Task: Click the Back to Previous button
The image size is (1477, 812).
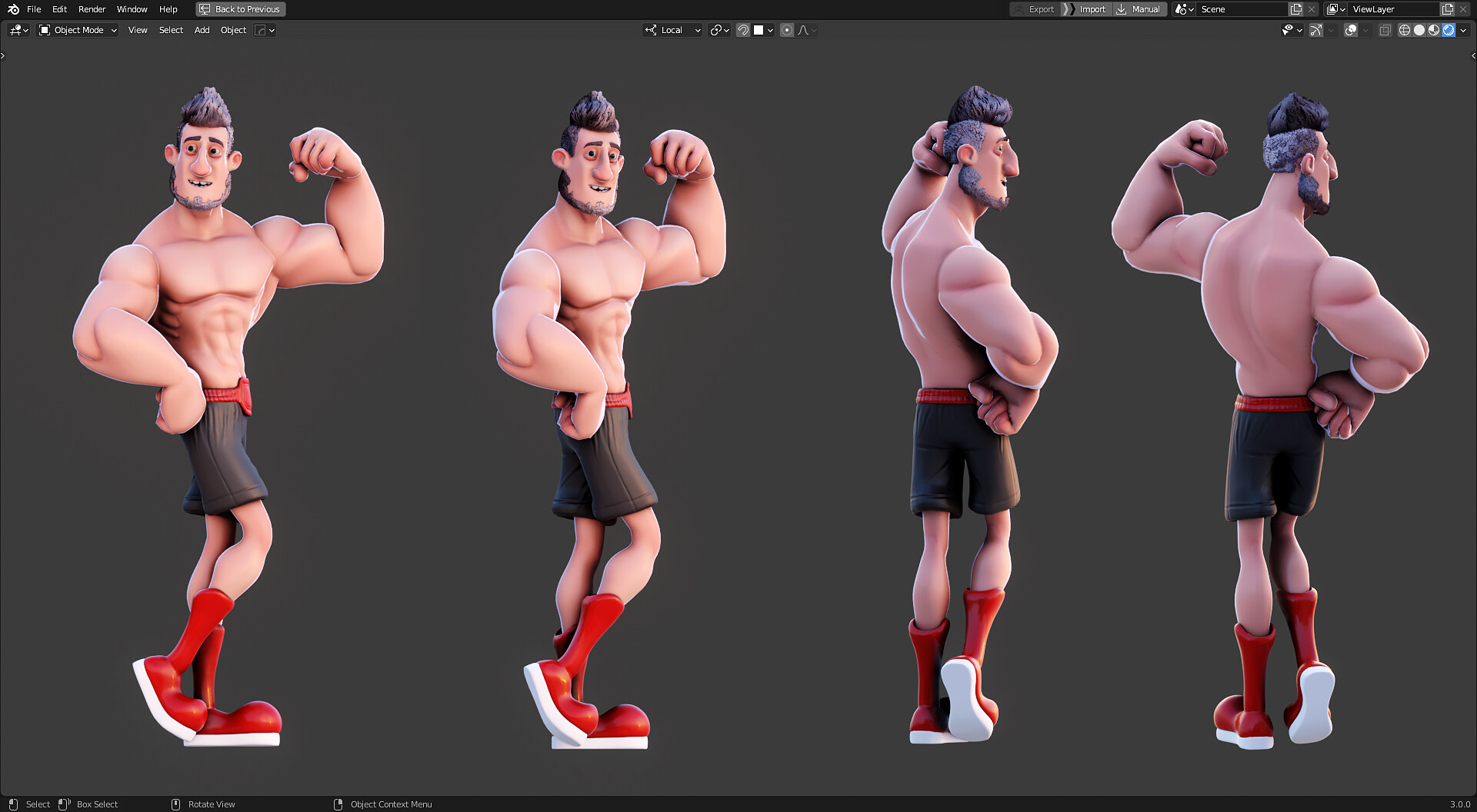Action: click(x=240, y=9)
